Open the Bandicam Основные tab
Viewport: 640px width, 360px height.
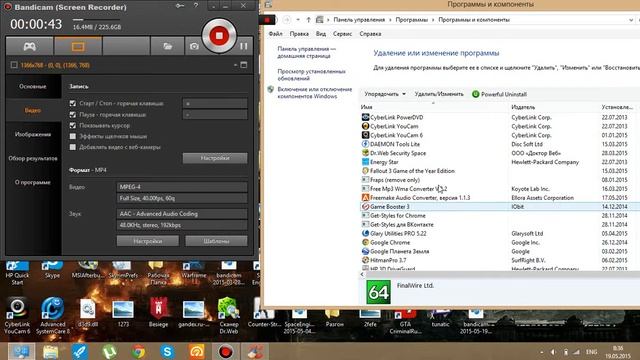pyautogui.click(x=33, y=87)
